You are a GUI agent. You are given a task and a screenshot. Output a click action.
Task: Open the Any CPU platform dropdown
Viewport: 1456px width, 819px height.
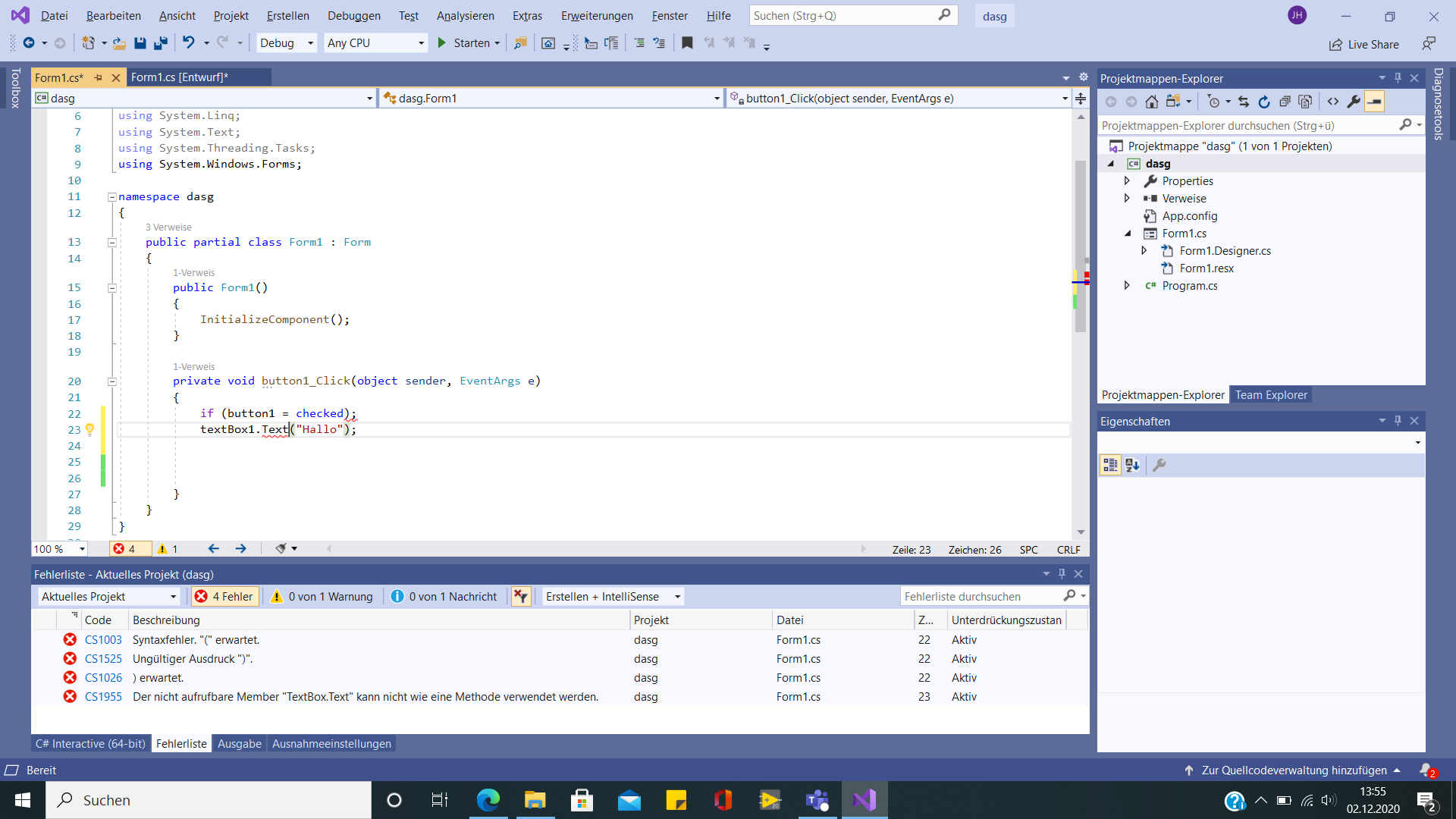click(375, 43)
